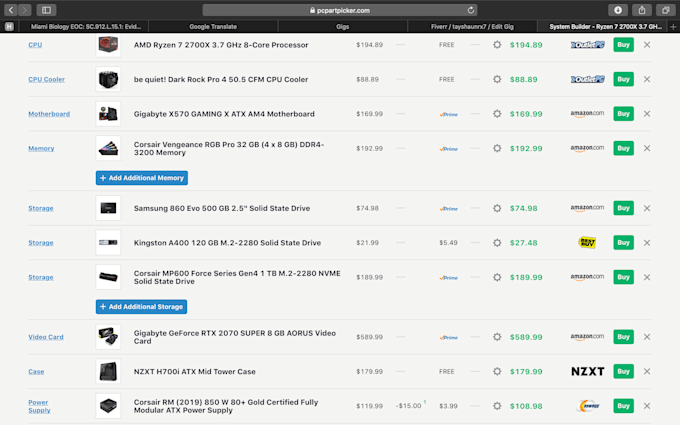Click the pcpartpicker.com address bar
This screenshot has width=680, height=425.
[340, 10]
